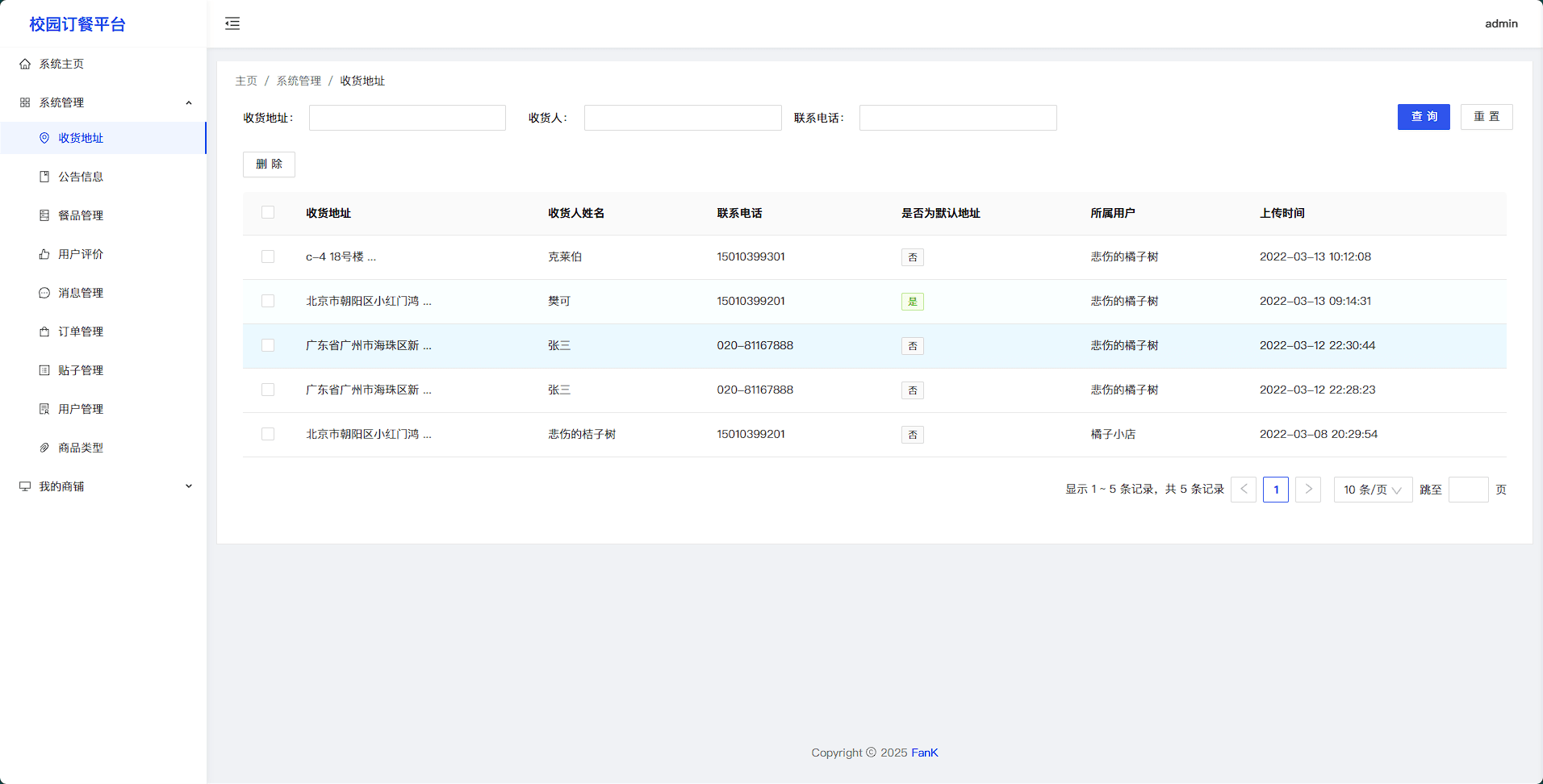This screenshot has height=784, width=1543.
Task: Collapse the 系统管理 menu section
Action: [189, 102]
